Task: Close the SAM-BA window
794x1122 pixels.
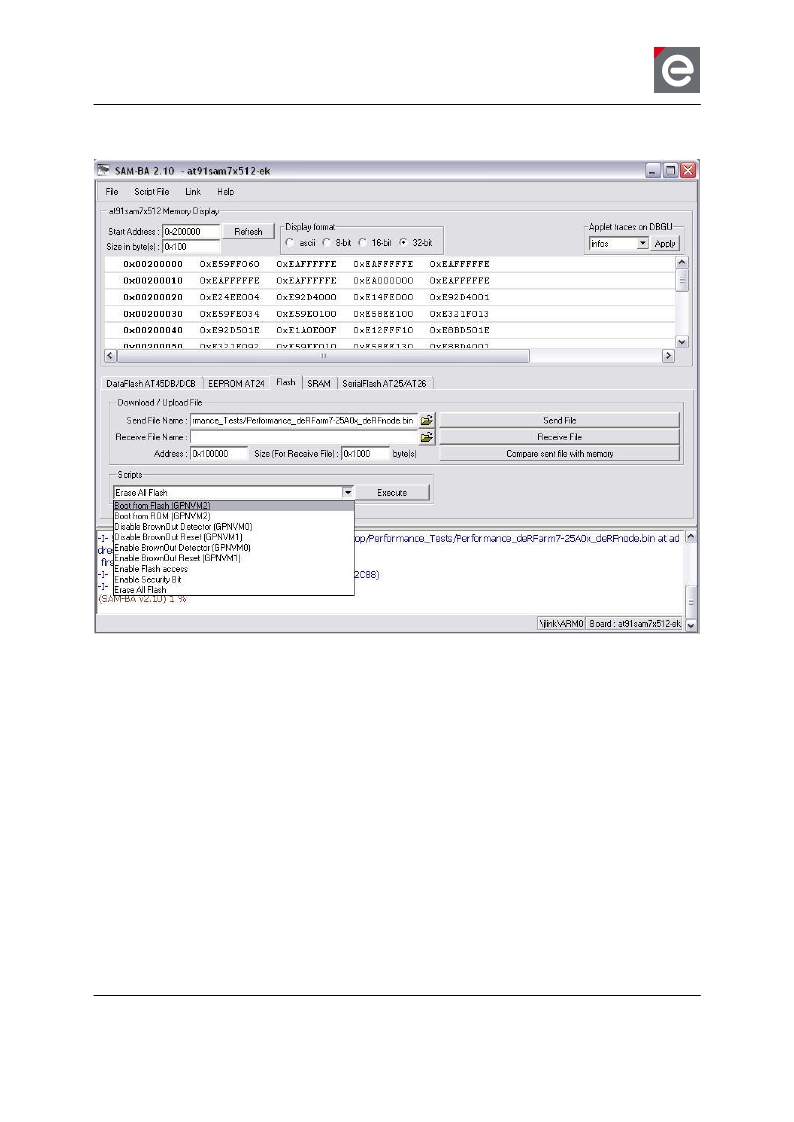Action: (x=688, y=170)
